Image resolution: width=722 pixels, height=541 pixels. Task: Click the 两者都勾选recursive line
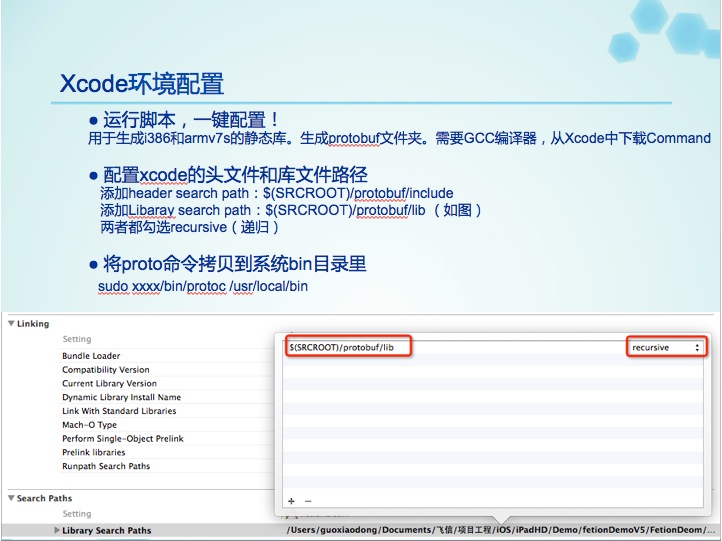click(190, 227)
